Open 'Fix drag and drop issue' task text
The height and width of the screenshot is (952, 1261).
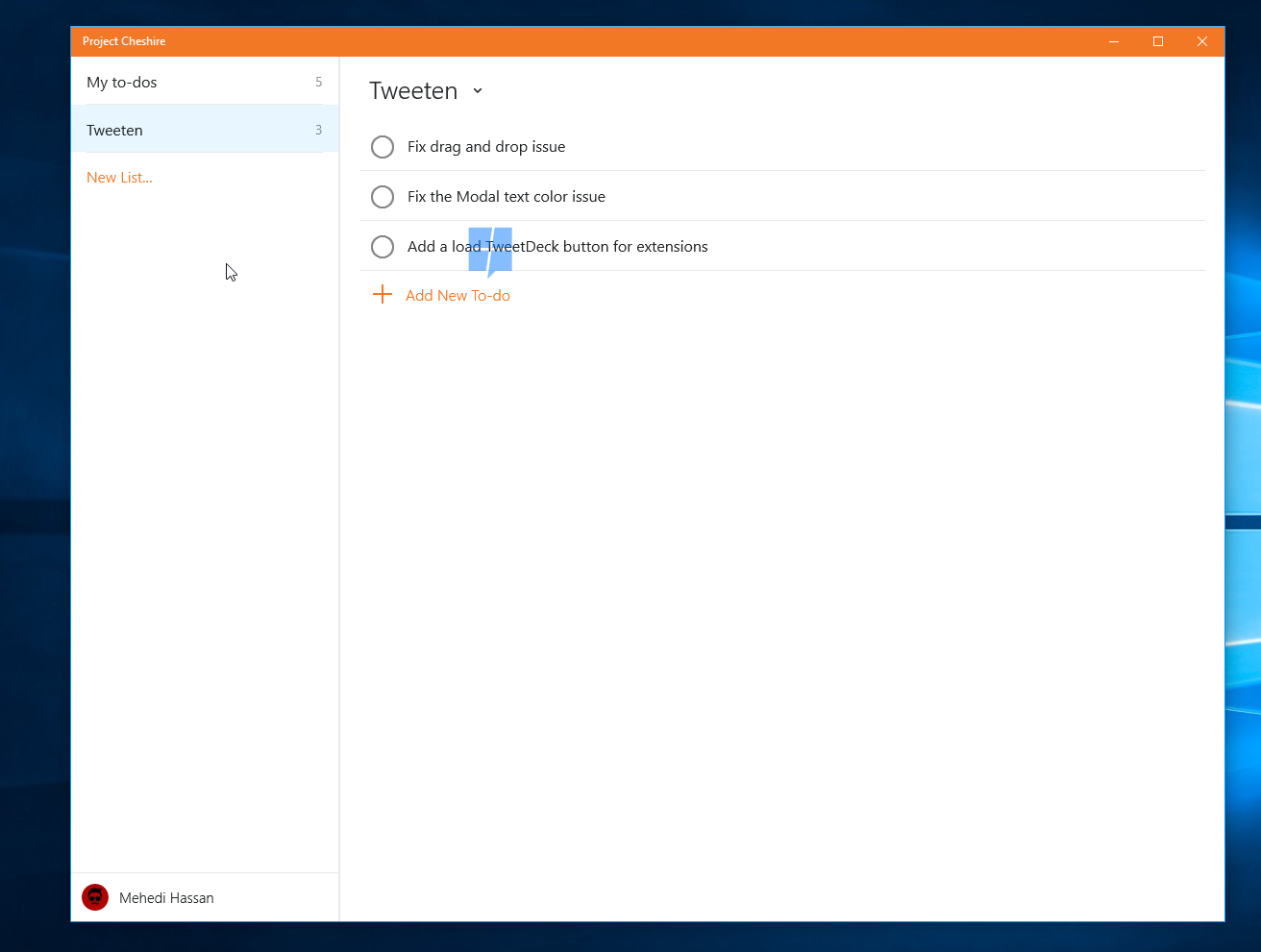pos(486,147)
